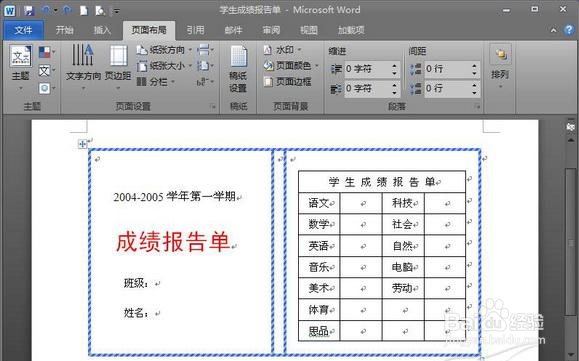Create a new blank document icon
Screen dimensions: 579x361
(x=84, y=10)
